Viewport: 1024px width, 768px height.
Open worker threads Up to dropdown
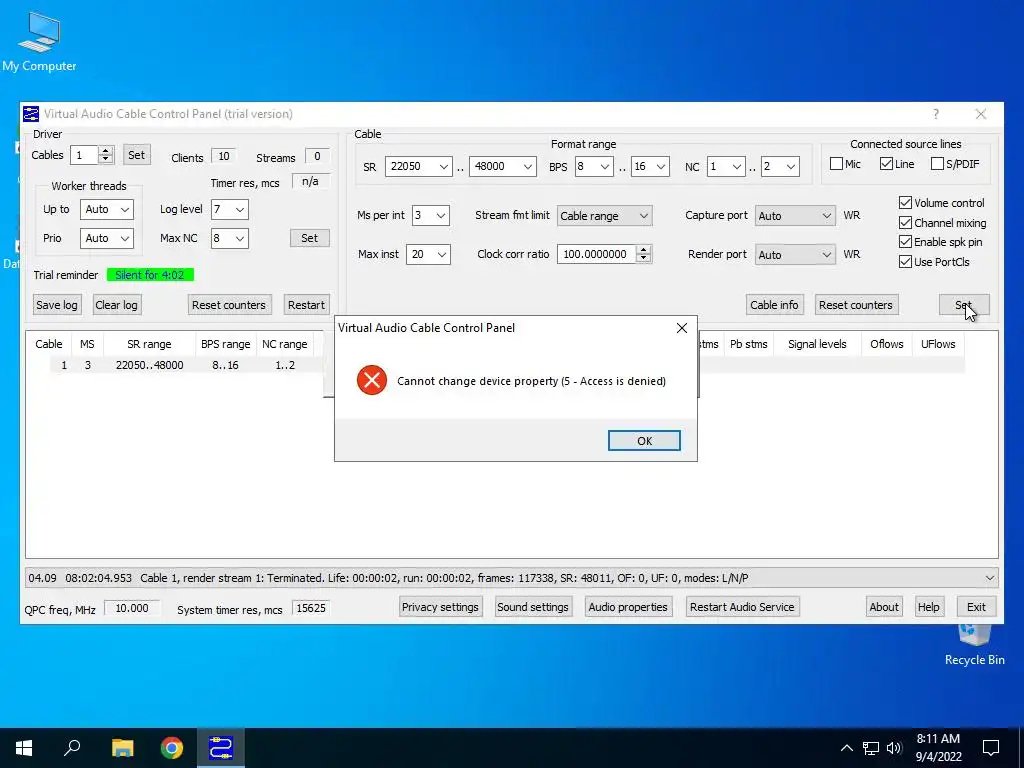(106, 209)
